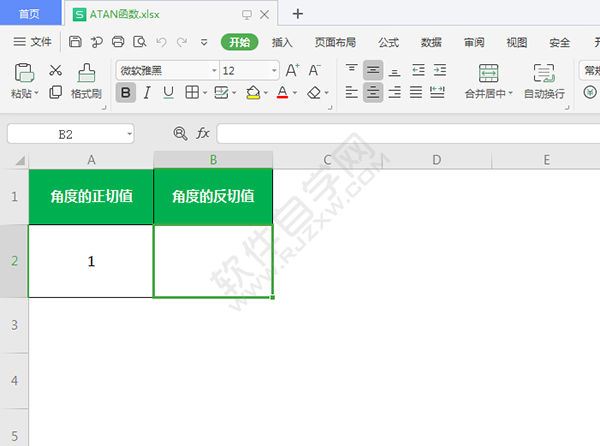Increase indent icon
The image size is (600, 446).
click(440, 70)
